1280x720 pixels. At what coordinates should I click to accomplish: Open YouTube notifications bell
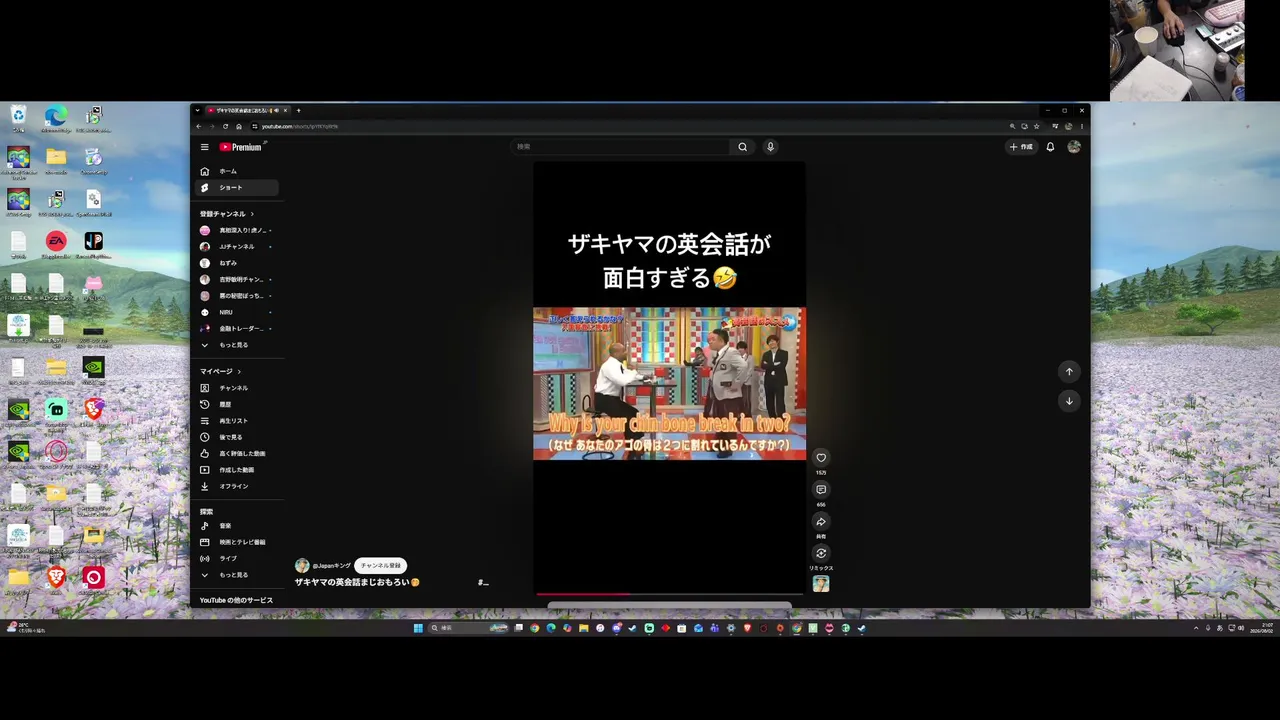tap(1050, 147)
